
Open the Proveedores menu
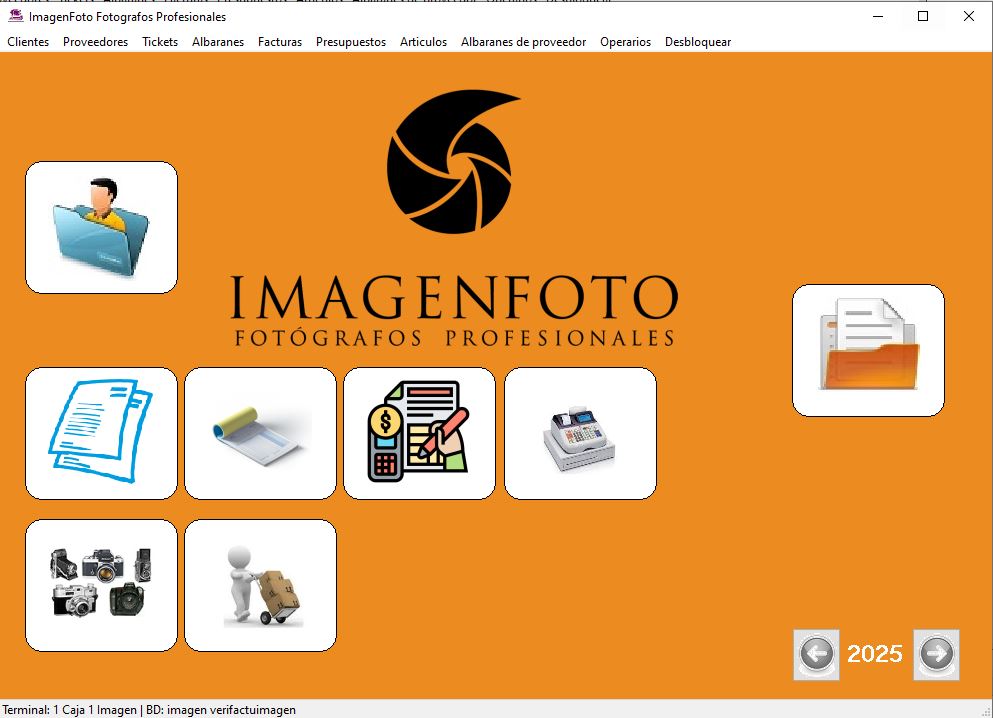pos(95,42)
